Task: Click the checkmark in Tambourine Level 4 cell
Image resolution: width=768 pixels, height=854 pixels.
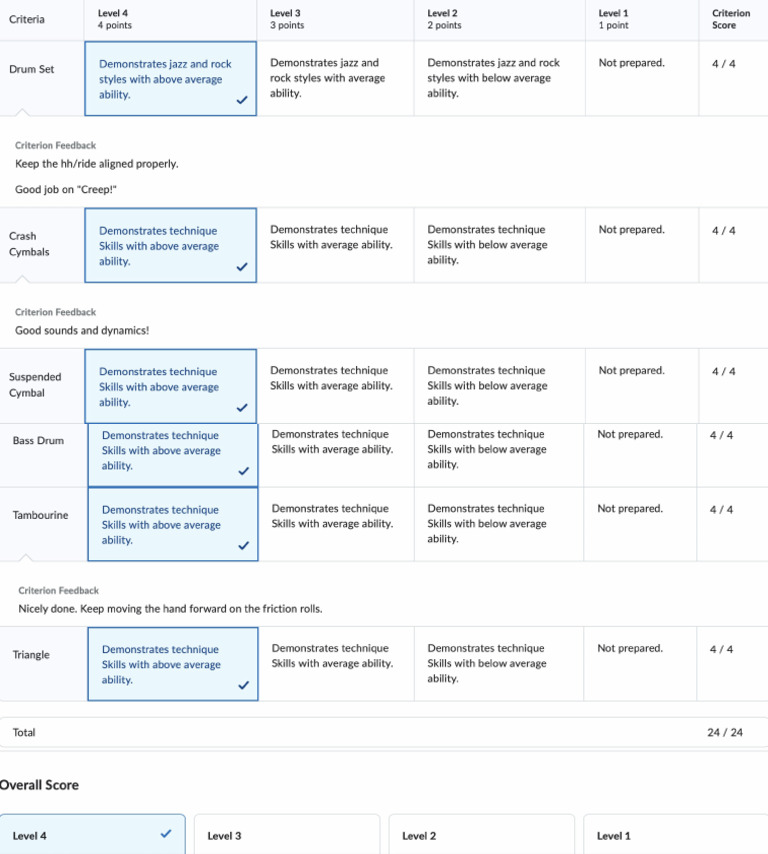Action: coord(244,546)
